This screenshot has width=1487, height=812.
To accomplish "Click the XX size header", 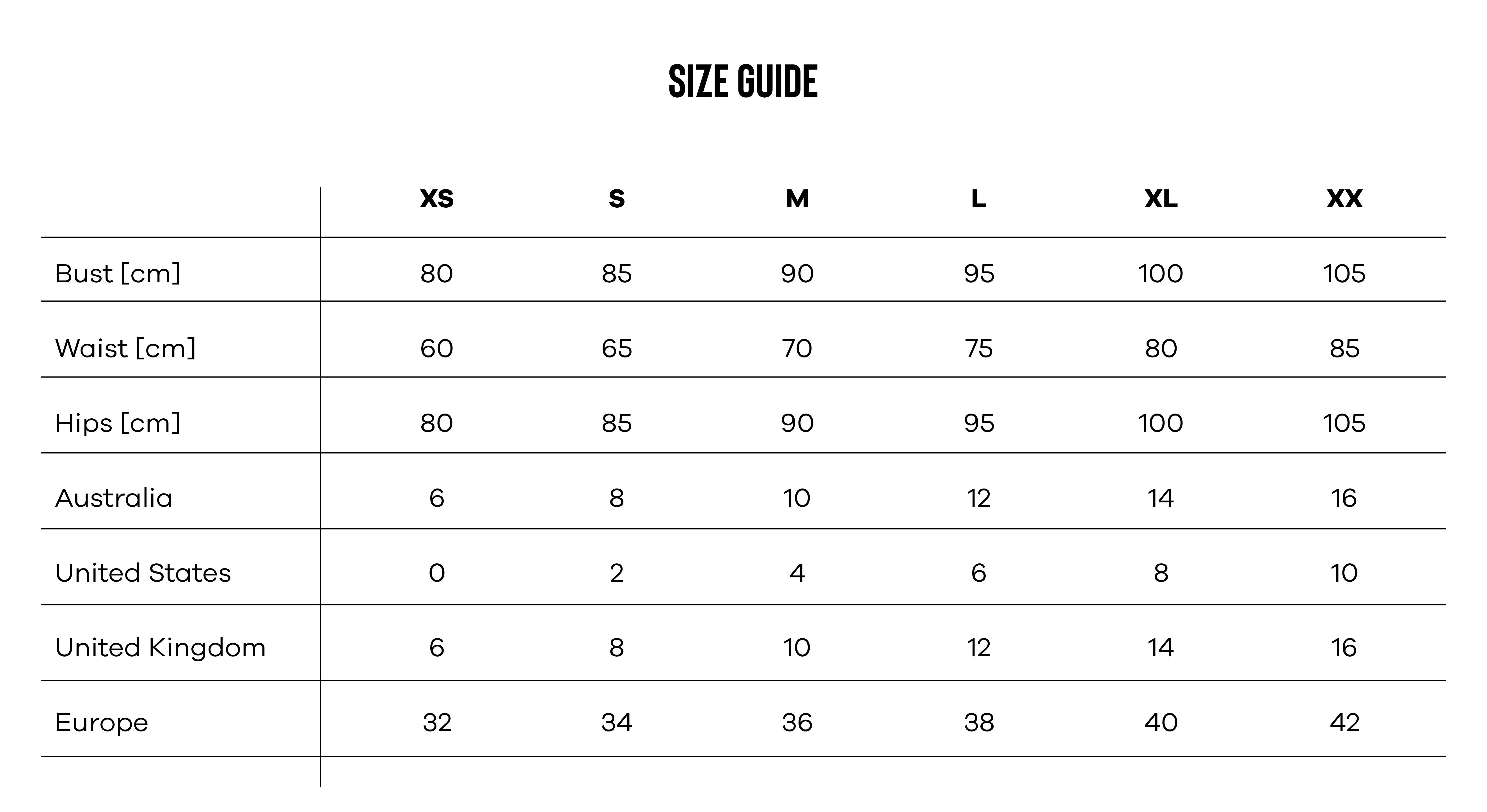I will 1344,199.
